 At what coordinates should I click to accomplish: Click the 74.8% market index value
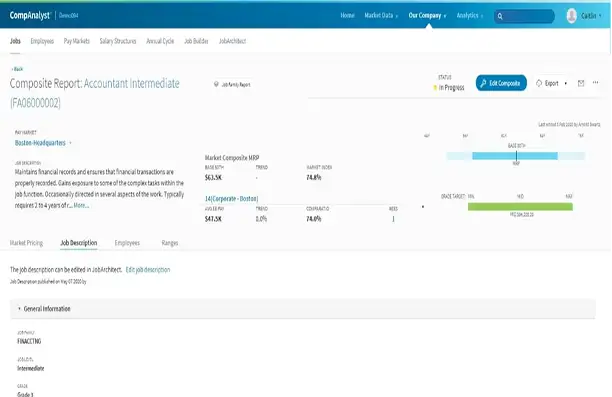pyautogui.click(x=314, y=178)
